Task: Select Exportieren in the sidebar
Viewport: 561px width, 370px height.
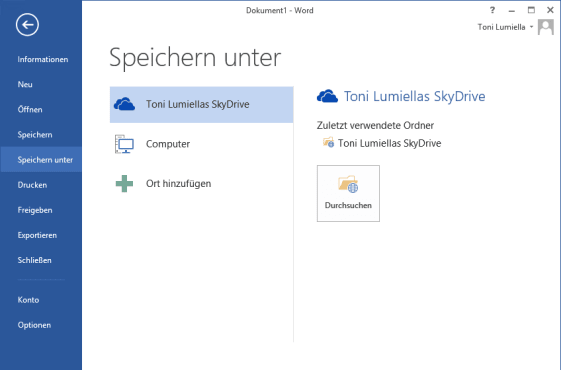Action: (x=37, y=235)
